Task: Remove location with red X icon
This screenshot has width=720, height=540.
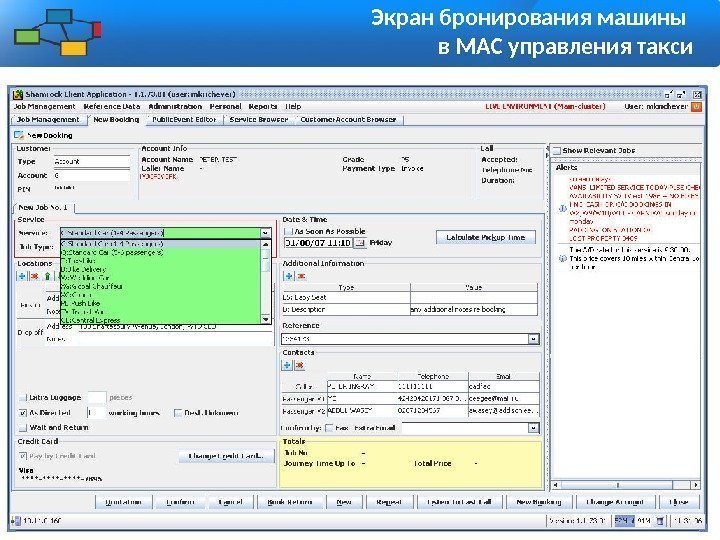Action: point(34,276)
